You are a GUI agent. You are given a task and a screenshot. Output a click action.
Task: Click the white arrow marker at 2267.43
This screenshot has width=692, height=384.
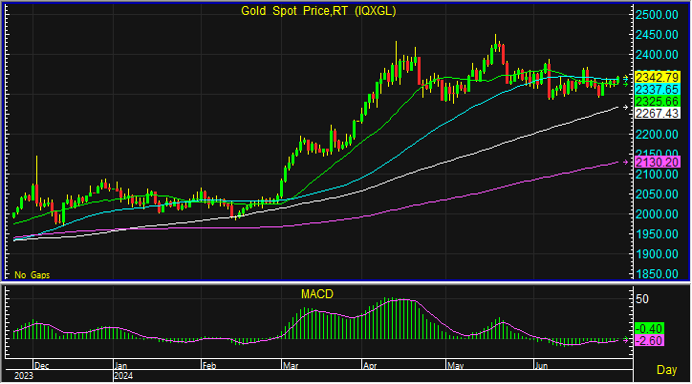click(x=625, y=107)
